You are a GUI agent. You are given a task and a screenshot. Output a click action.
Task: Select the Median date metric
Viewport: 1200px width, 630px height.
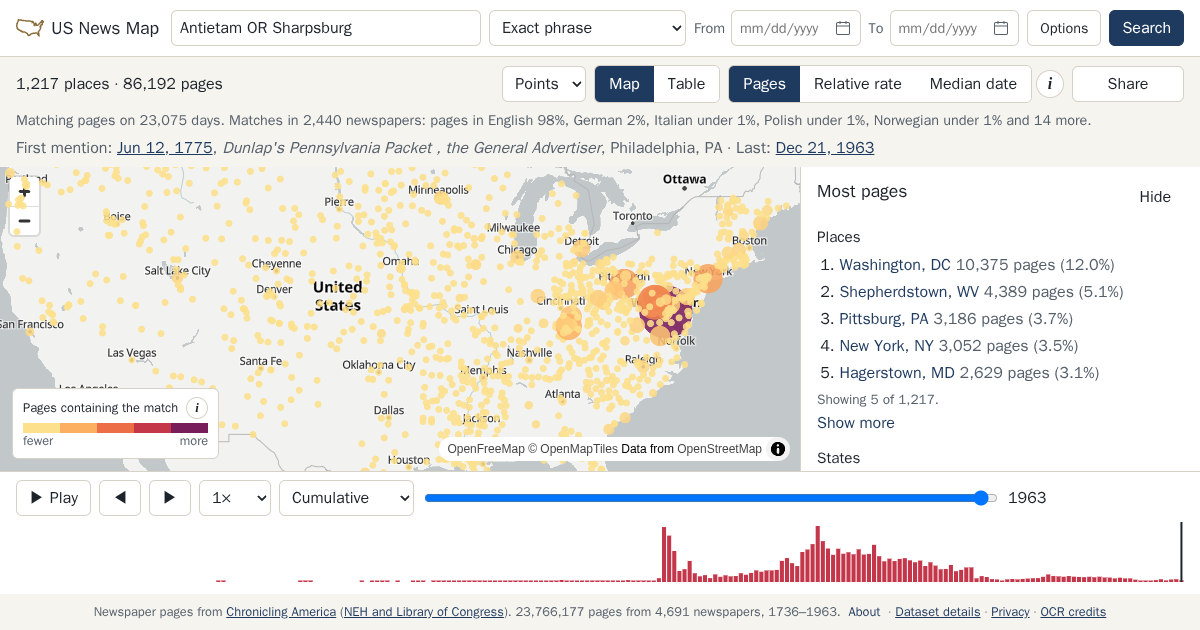[x=973, y=84]
